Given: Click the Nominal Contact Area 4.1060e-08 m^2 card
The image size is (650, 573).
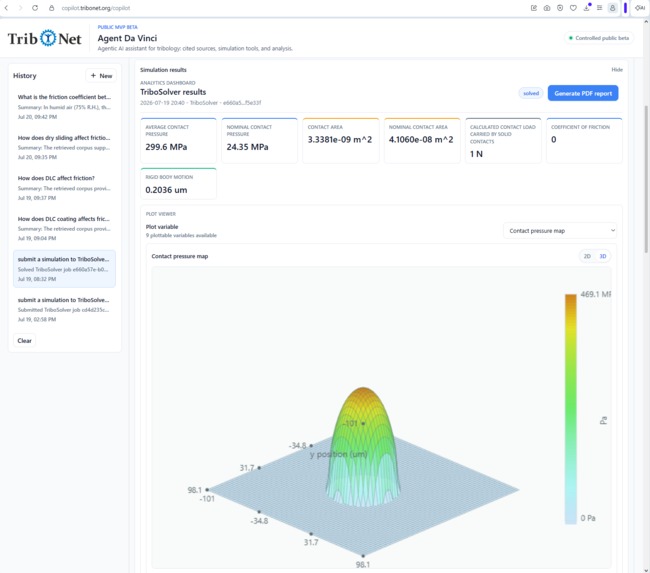Looking at the screenshot, I should click(x=422, y=141).
